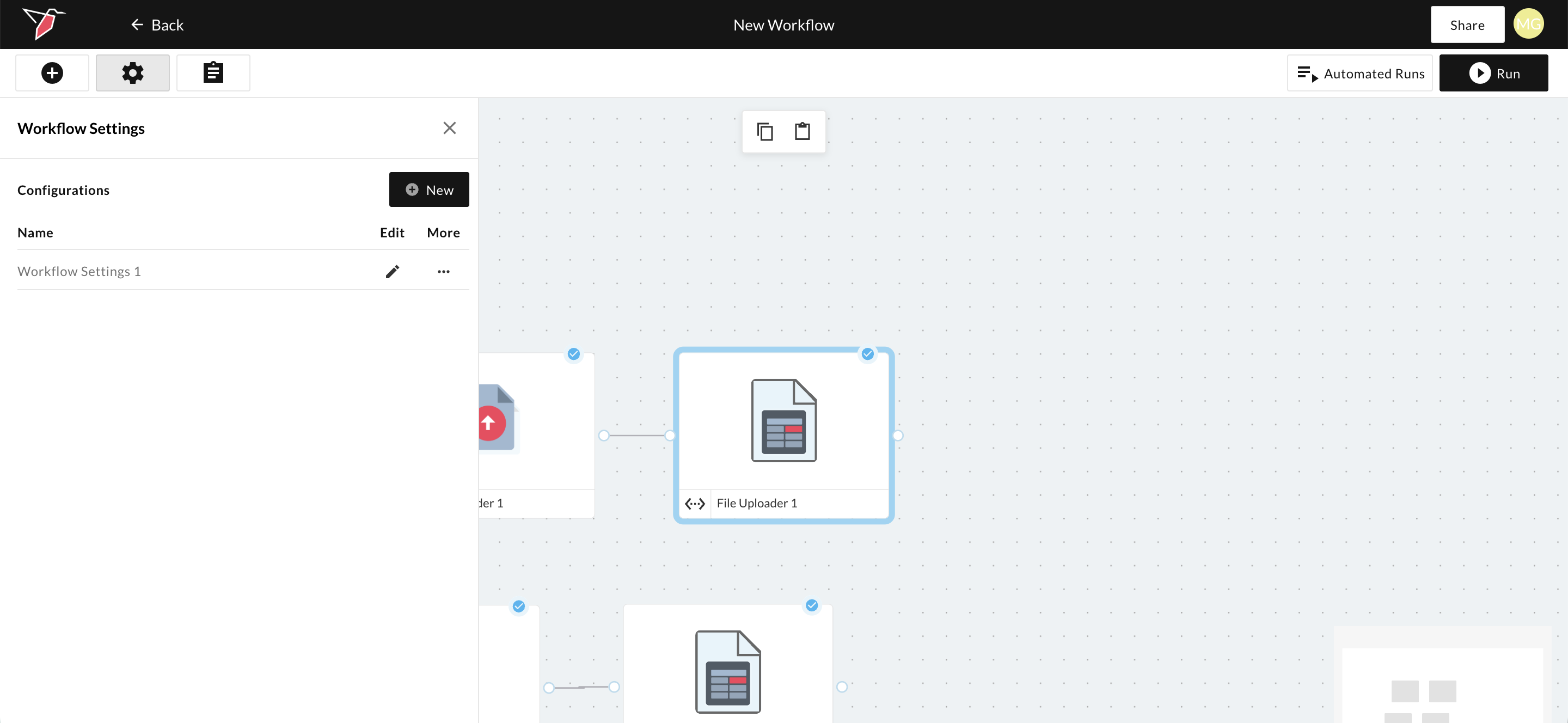Screen dimensions: 1568x723
Task: Click the copy icon on canvas toolbar
Action: pyautogui.click(x=764, y=131)
